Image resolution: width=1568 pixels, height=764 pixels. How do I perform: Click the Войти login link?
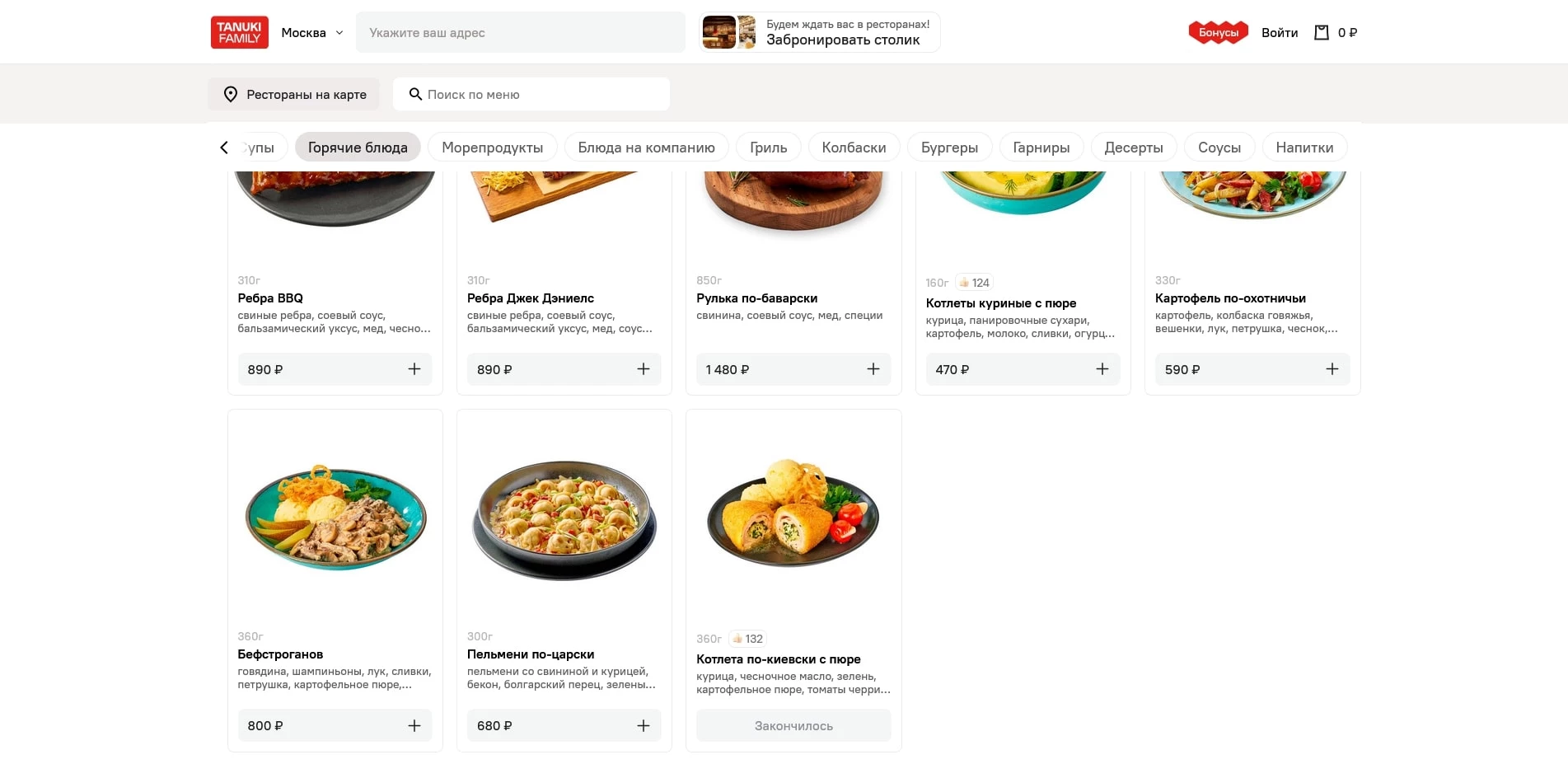click(x=1280, y=33)
